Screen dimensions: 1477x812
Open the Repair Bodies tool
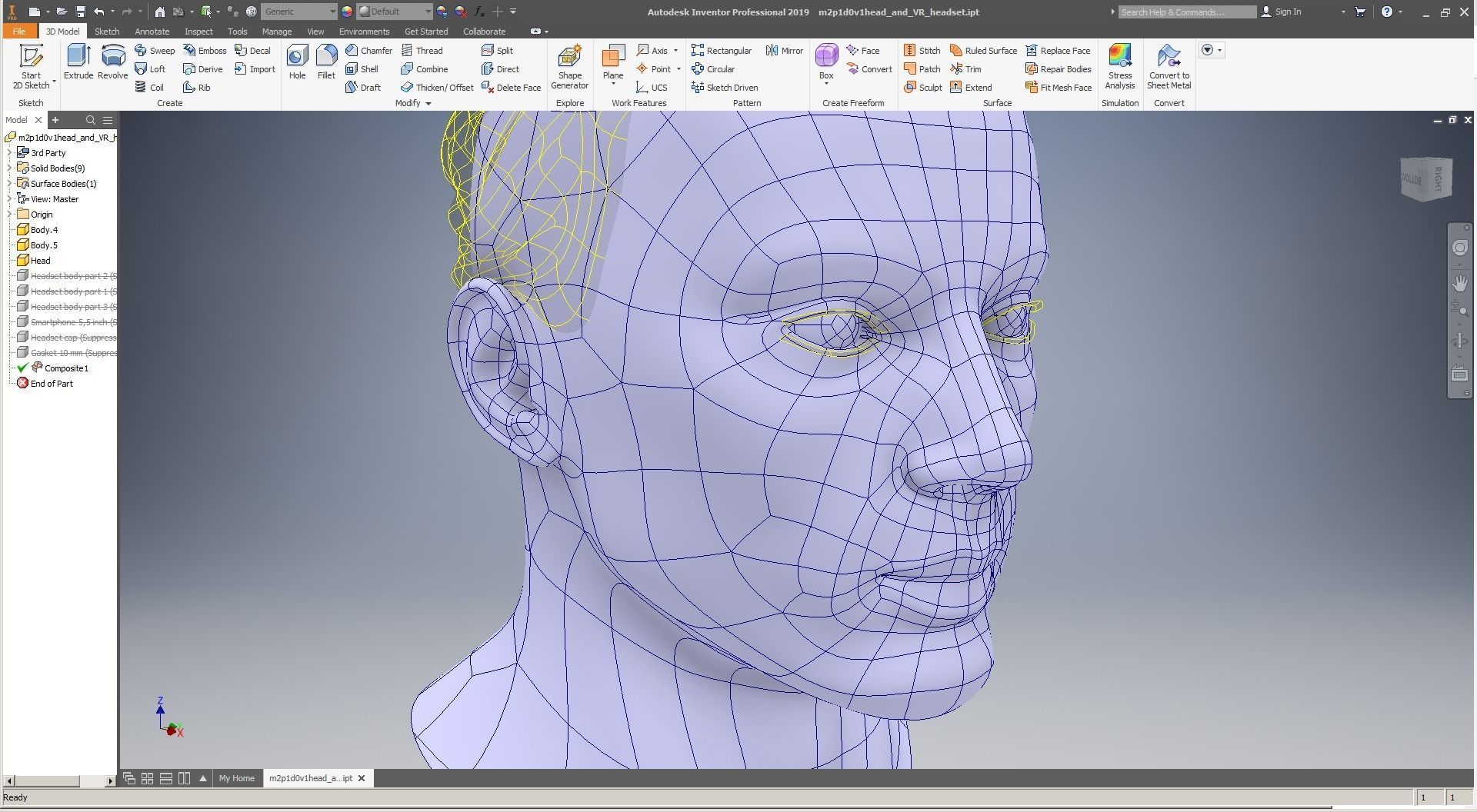[x=1058, y=69]
